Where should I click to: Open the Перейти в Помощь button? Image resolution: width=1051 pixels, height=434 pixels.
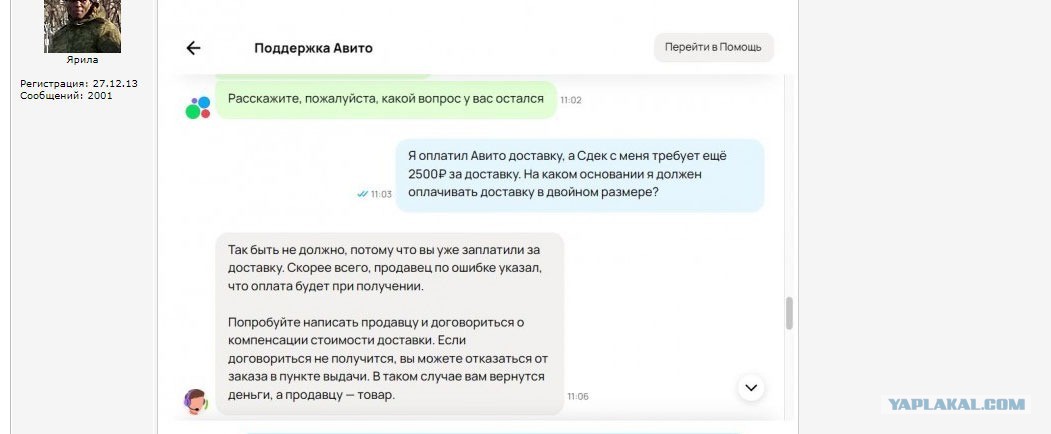(713, 48)
